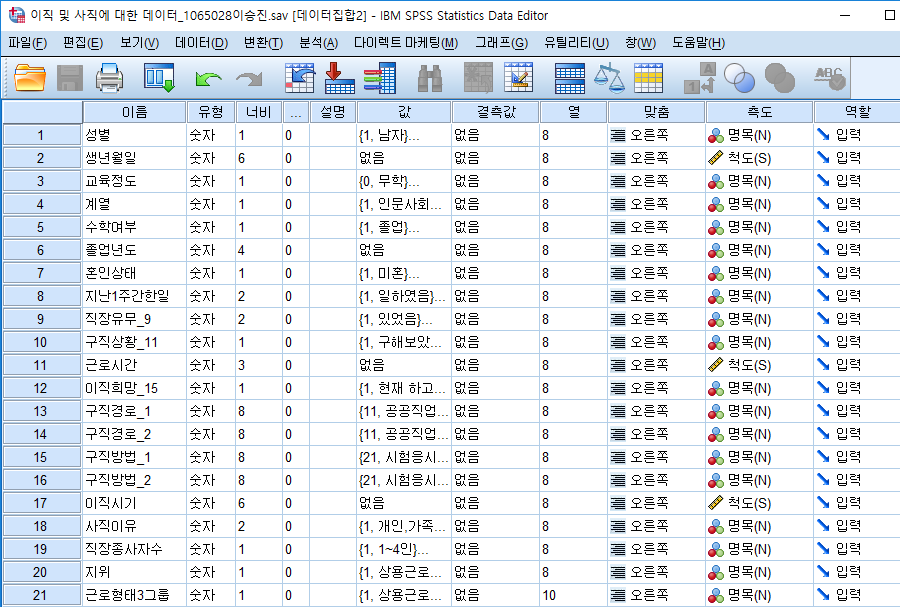Open the 분석(A) menu
The width and height of the screenshot is (900, 607).
click(x=318, y=43)
